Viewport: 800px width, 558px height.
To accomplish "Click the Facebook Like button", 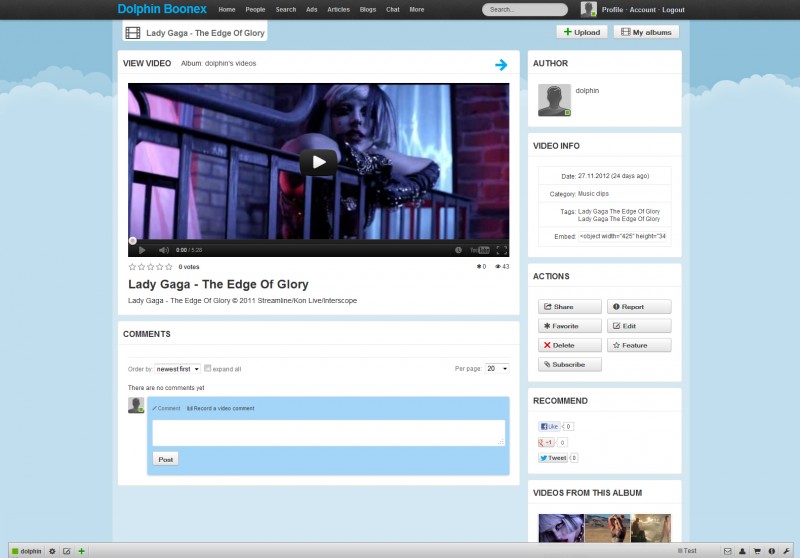I will coord(549,426).
